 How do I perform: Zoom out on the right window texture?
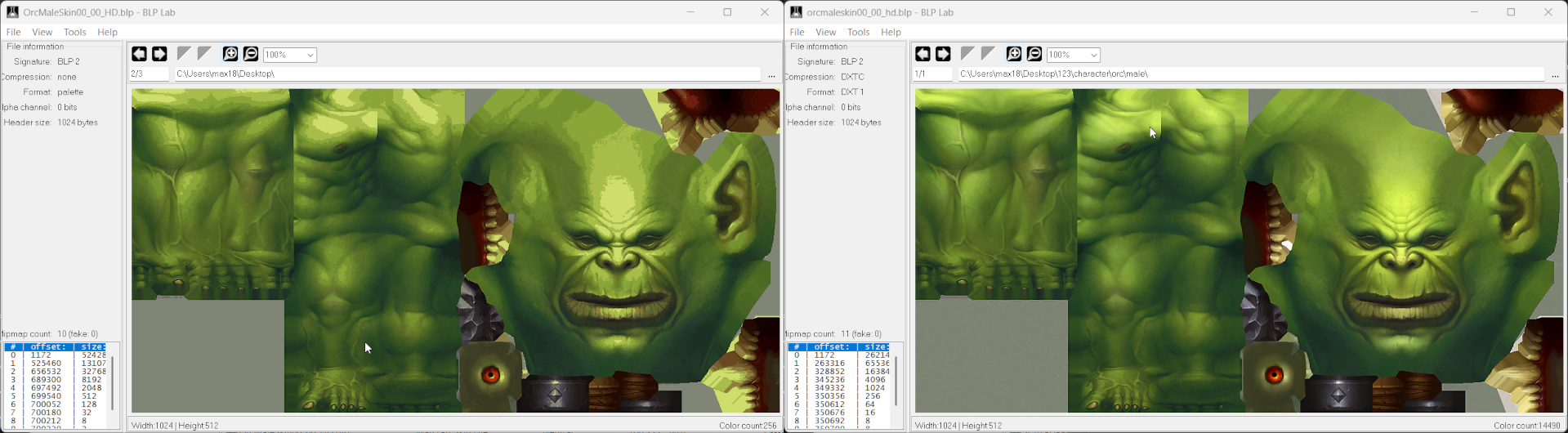pyautogui.click(x=1034, y=54)
